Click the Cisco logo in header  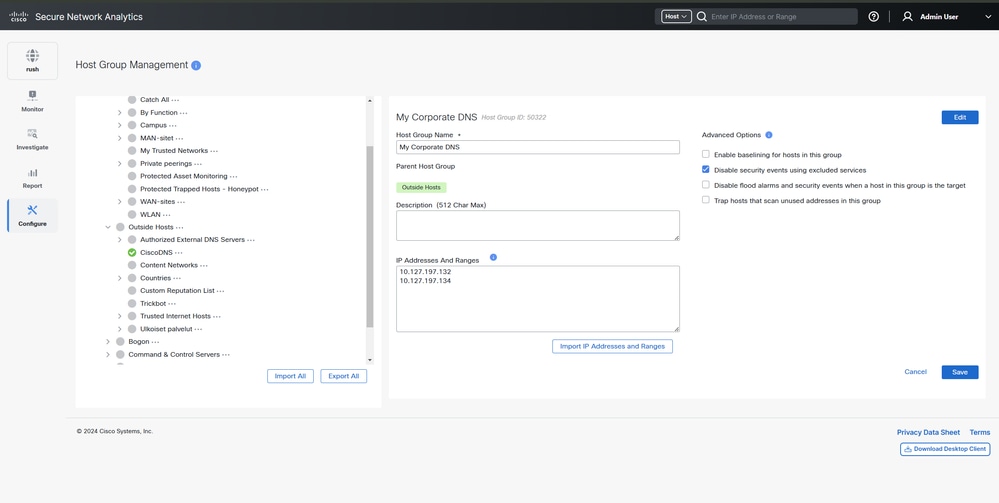18,17
